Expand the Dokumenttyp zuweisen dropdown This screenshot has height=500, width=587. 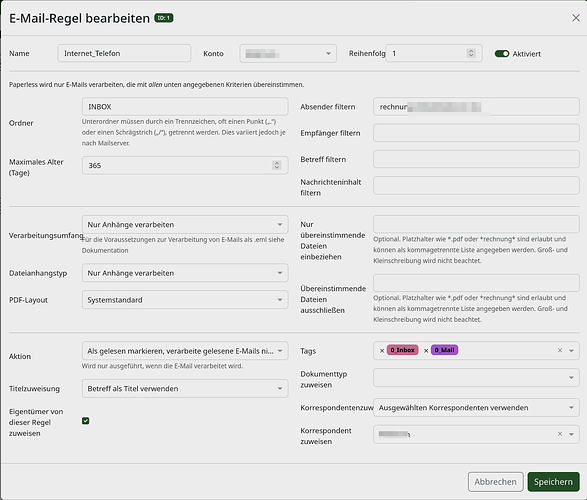476,378
